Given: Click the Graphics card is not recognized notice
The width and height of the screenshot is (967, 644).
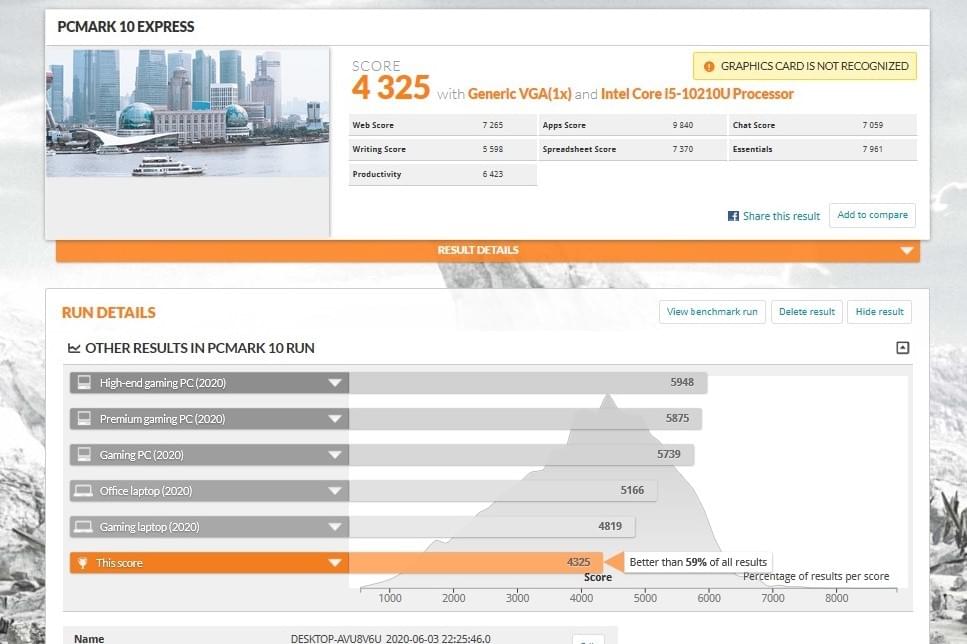Looking at the screenshot, I should tap(805, 66).
